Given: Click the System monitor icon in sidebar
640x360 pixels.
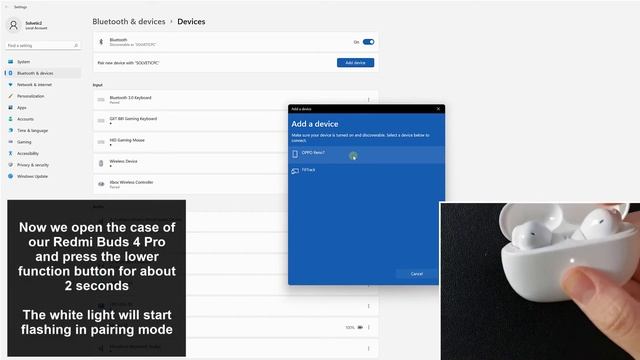Looking at the screenshot, I should (11, 62).
